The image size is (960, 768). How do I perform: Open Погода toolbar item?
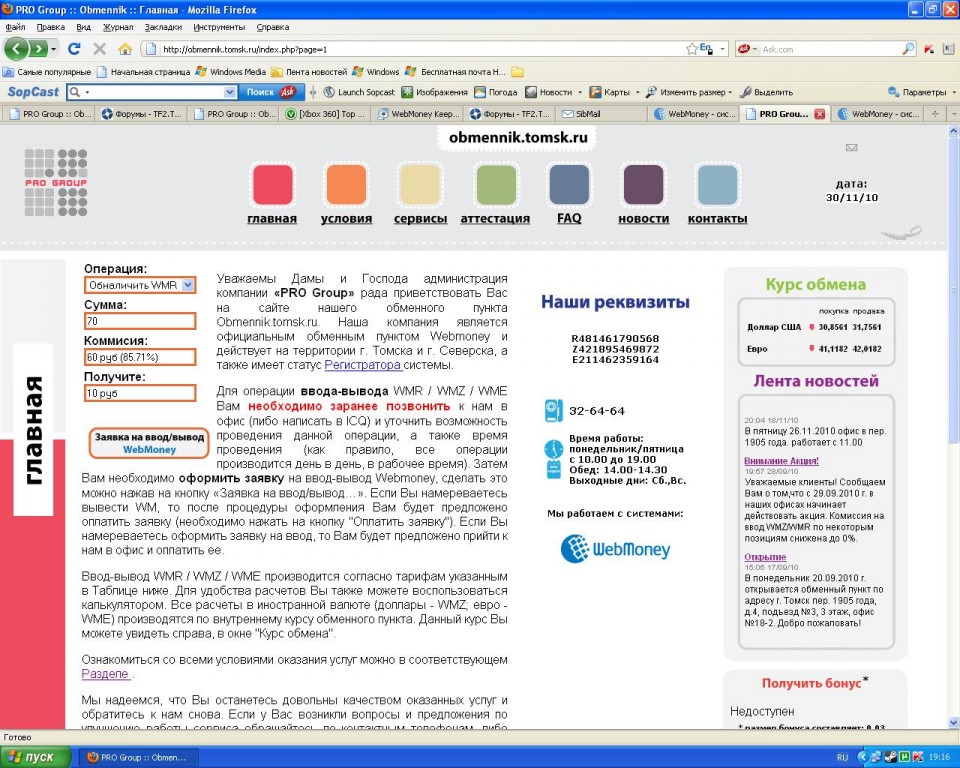coord(496,92)
